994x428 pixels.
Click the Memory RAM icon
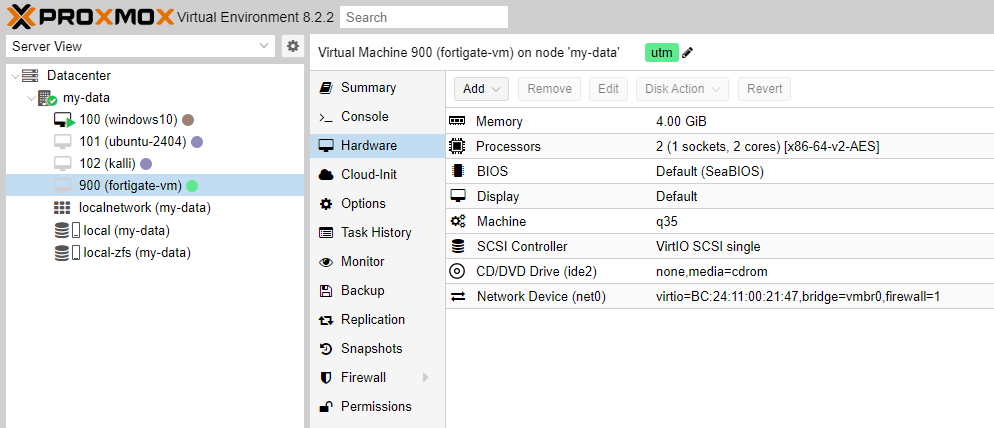coord(457,121)
